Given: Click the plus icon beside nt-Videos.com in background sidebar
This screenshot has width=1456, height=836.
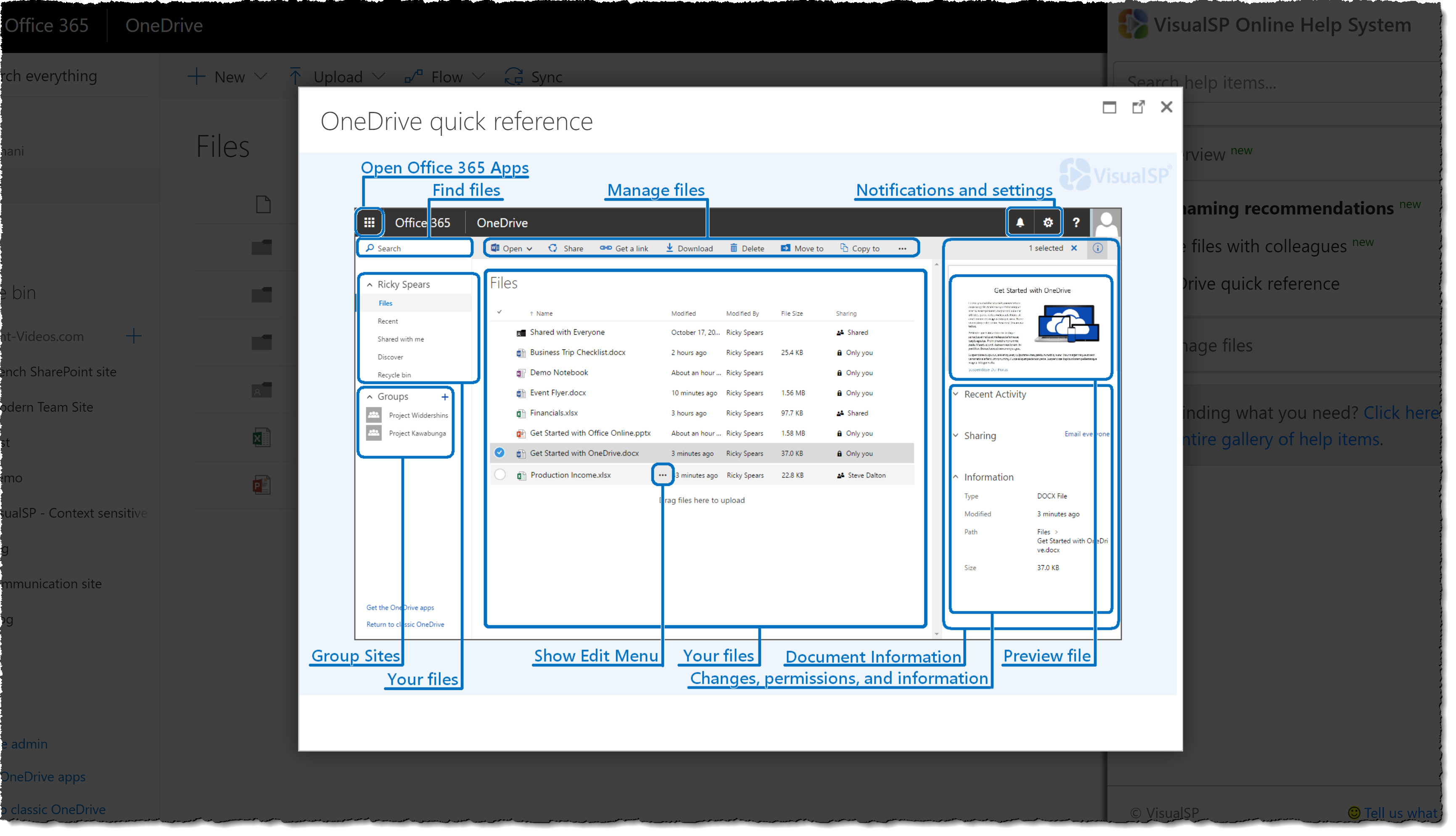Looking at the screenshot, I should pyautogui.click(x=134, y=337).
